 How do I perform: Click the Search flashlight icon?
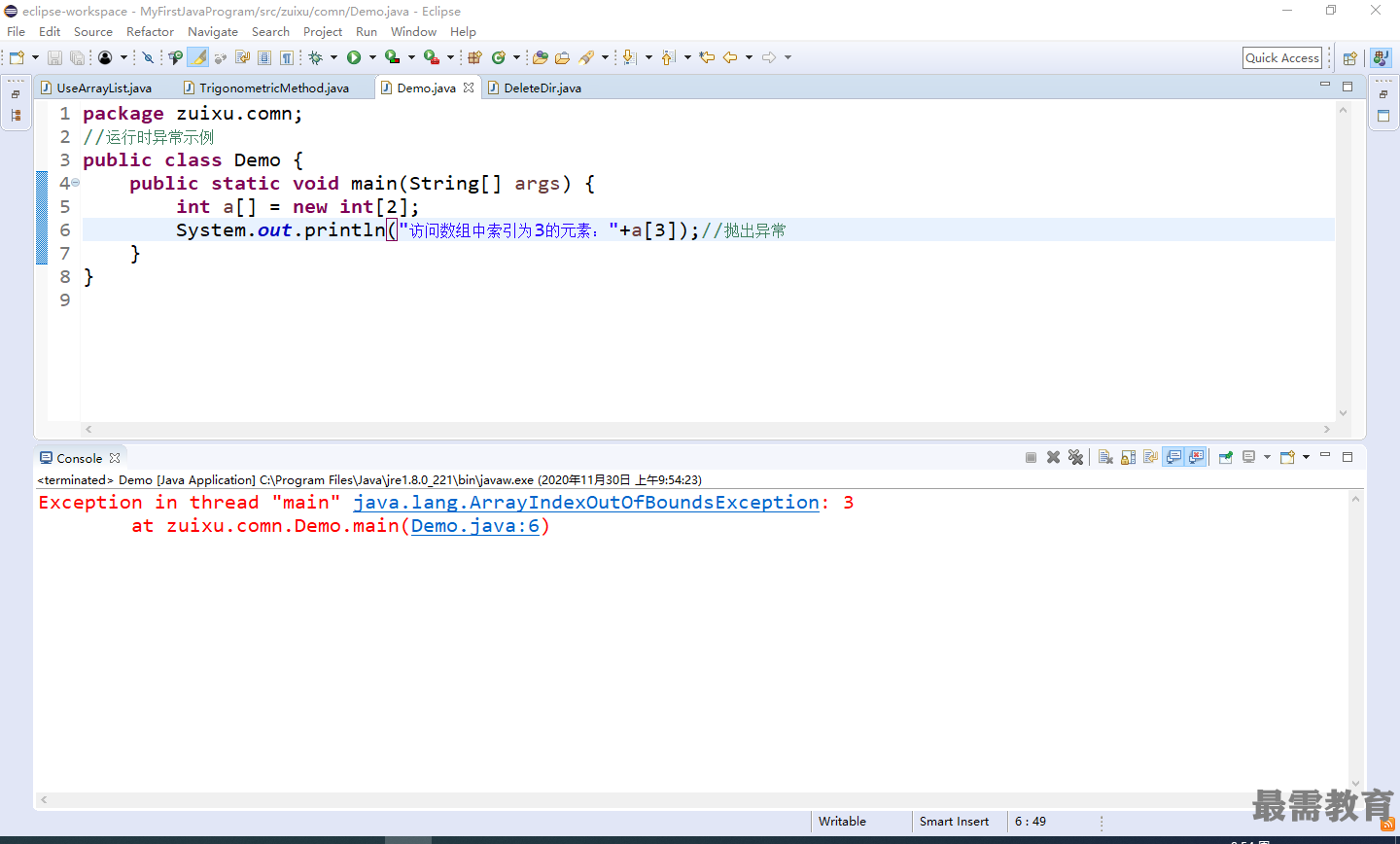tap(586, 57)
